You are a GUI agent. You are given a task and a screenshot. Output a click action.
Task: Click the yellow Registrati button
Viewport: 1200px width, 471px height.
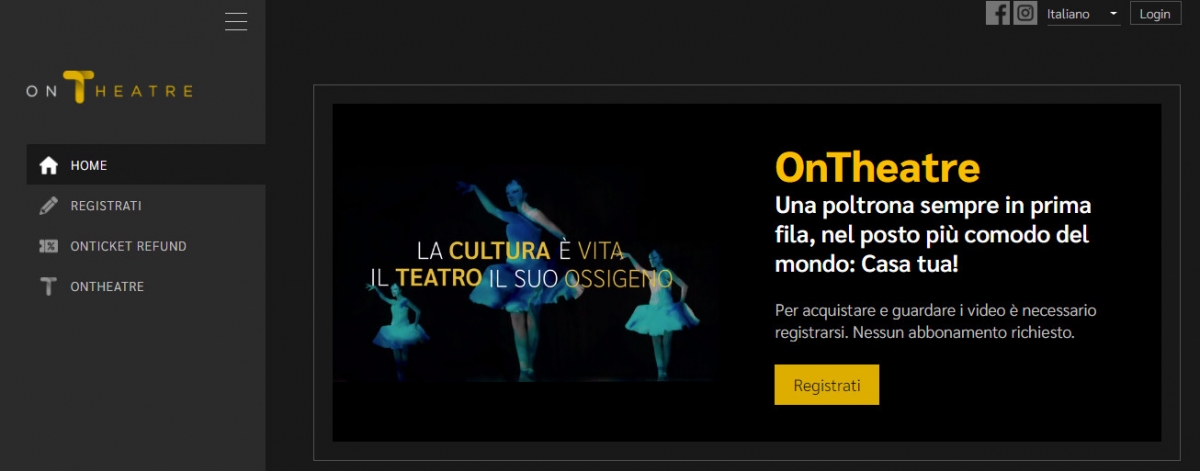click(x=826, y=385)
